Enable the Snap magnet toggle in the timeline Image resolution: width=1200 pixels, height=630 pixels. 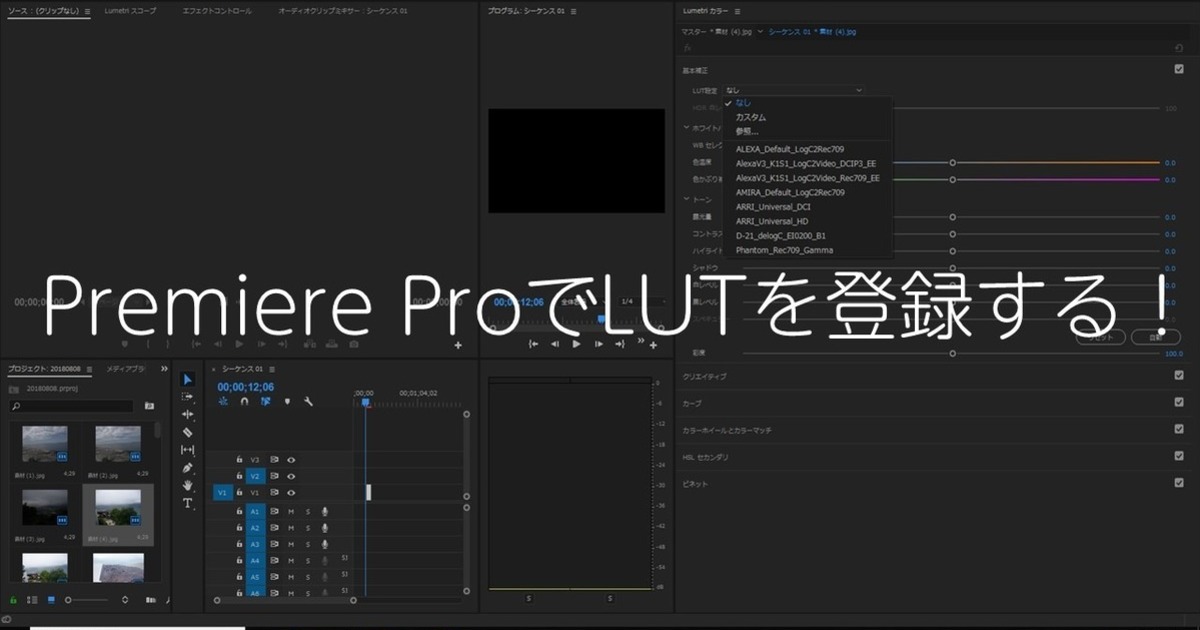pos(245,402)
